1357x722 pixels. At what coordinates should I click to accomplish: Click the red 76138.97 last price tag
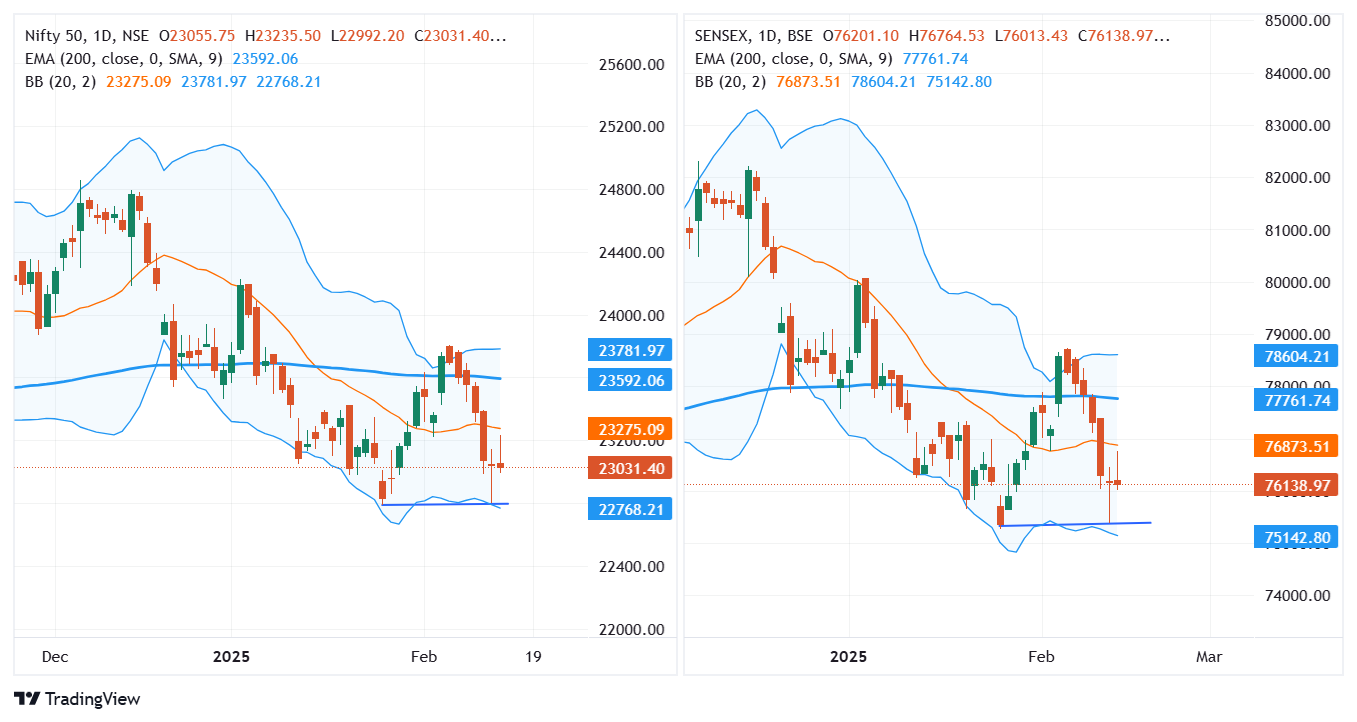pos(1297,485)
